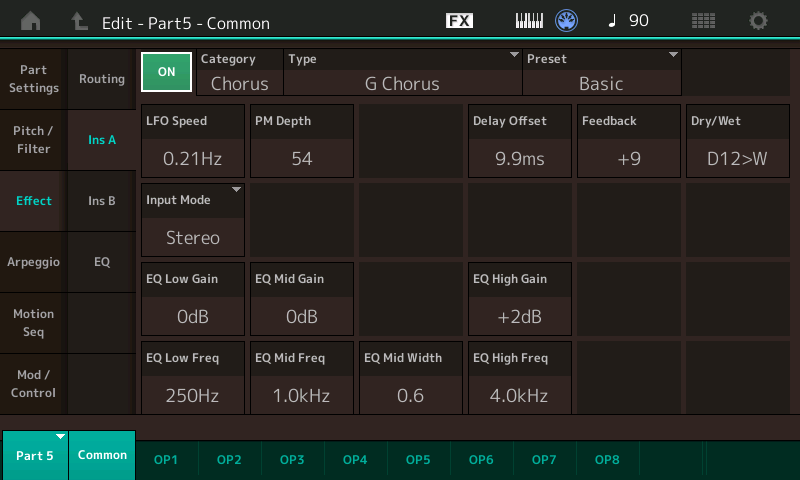Go to the Home screen icon
This screenshot has width=800, height=480.
coord(31,21)
